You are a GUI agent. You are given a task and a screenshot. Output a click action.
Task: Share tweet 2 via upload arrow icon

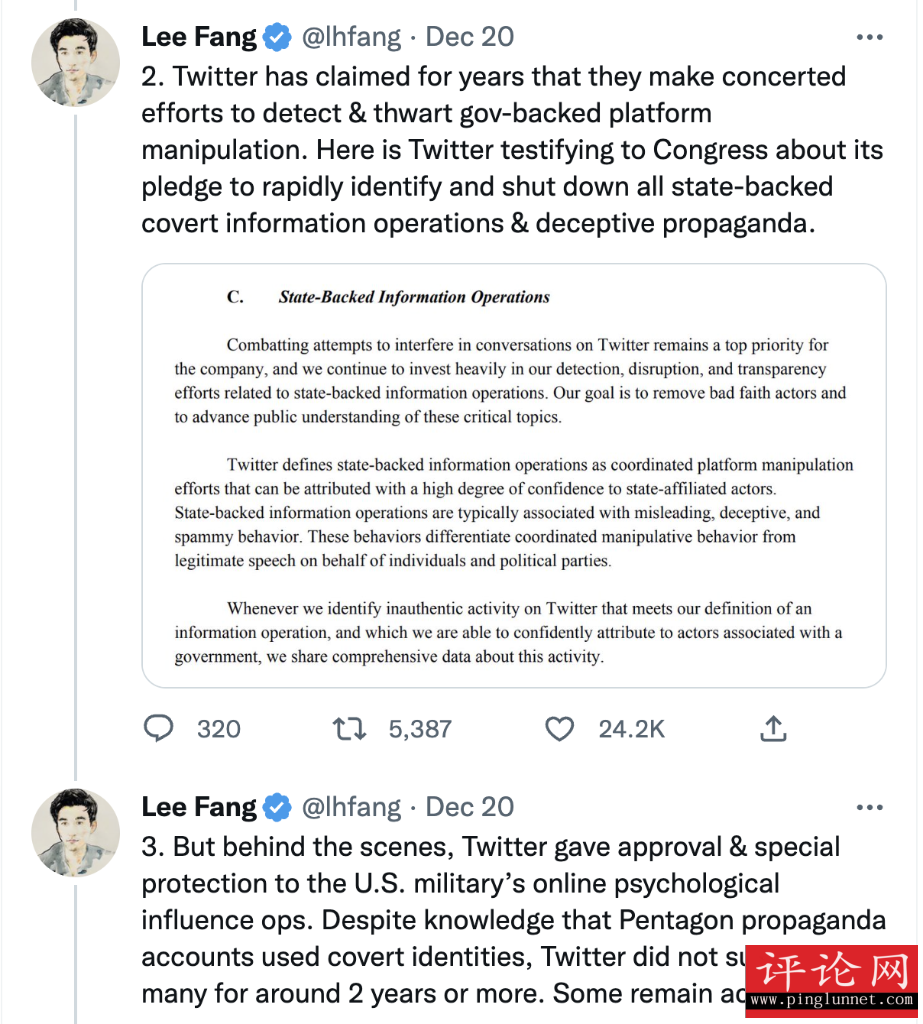pyautogui.click(x=773, y=728)
